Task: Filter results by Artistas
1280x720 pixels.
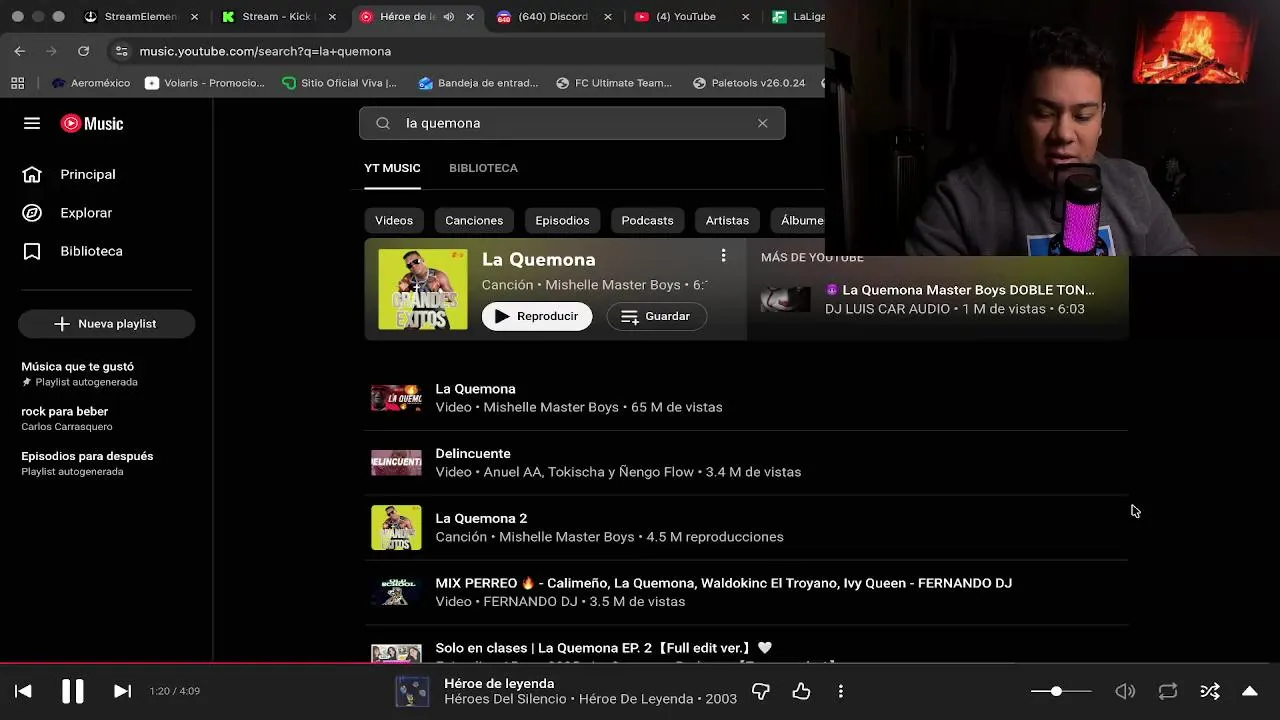Action: tap(727, 220)
